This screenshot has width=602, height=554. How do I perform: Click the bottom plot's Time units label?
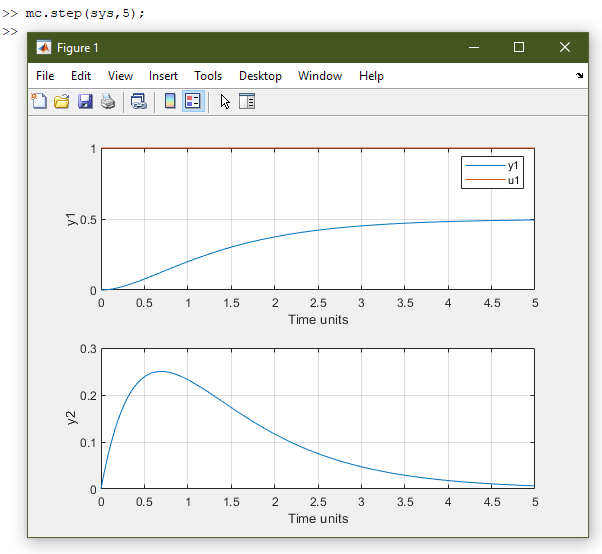click(318, 518)
